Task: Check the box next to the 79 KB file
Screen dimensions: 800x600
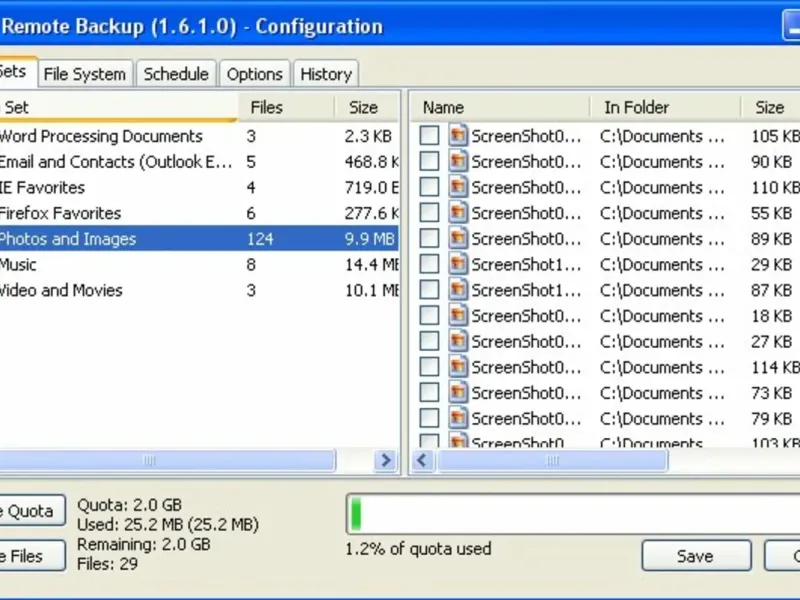Action: click(x=429, y=418)
